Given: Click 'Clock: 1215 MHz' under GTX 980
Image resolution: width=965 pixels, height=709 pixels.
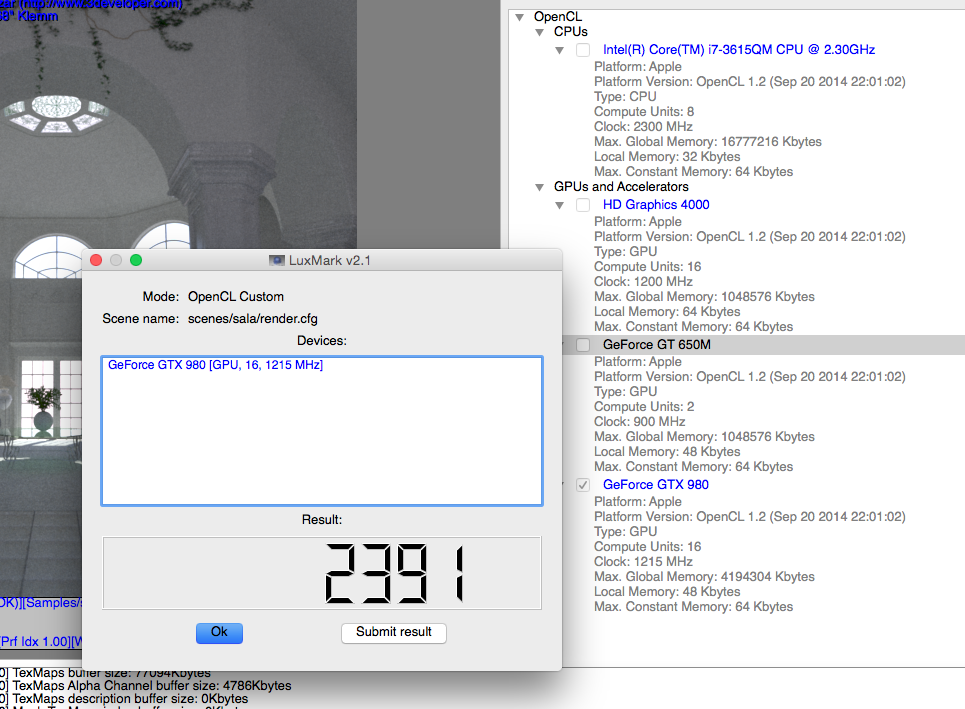Looking at the screenshot, I should (x=643, y=562).
